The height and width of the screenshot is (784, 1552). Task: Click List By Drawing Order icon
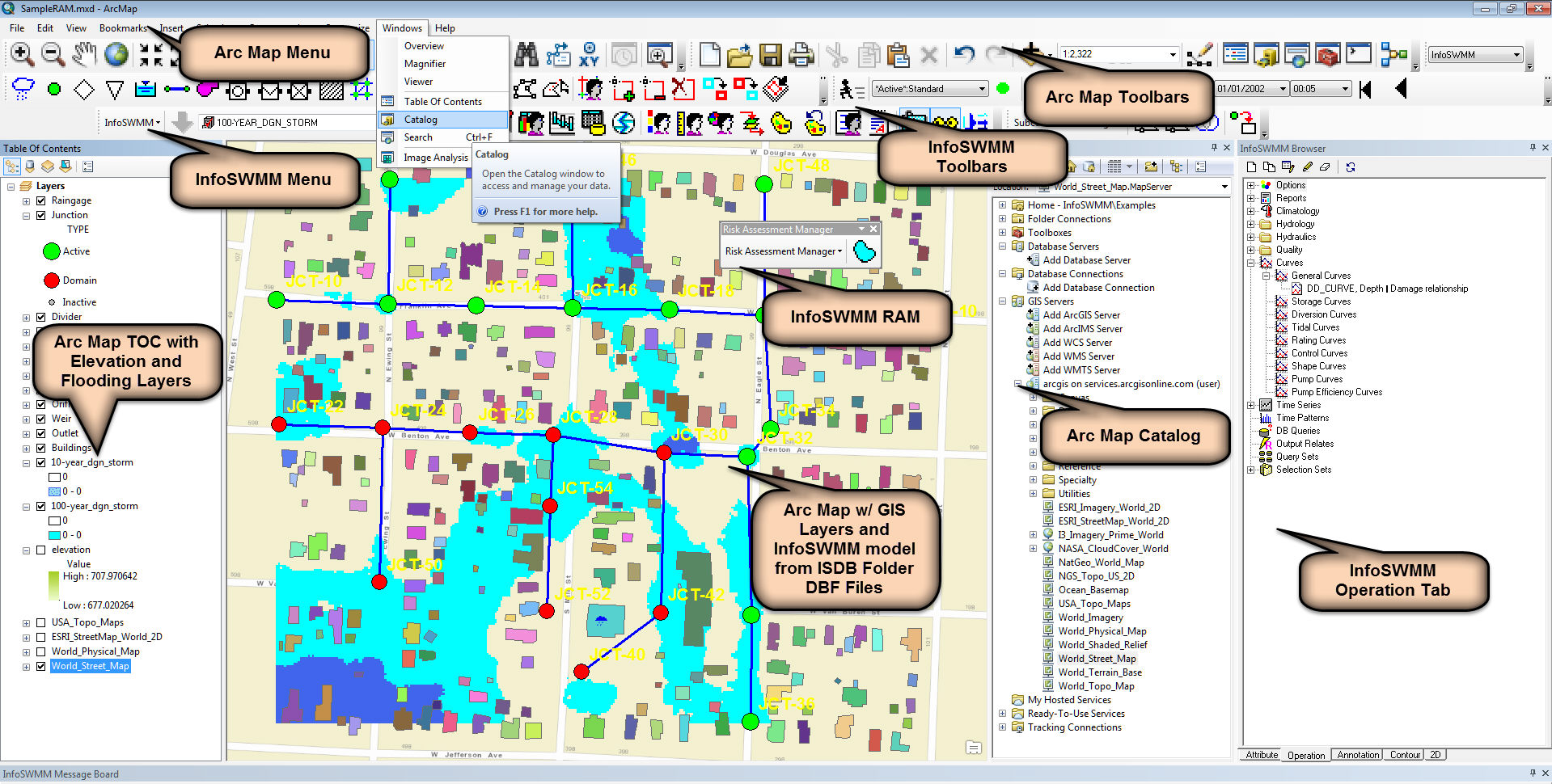point(12,166)
